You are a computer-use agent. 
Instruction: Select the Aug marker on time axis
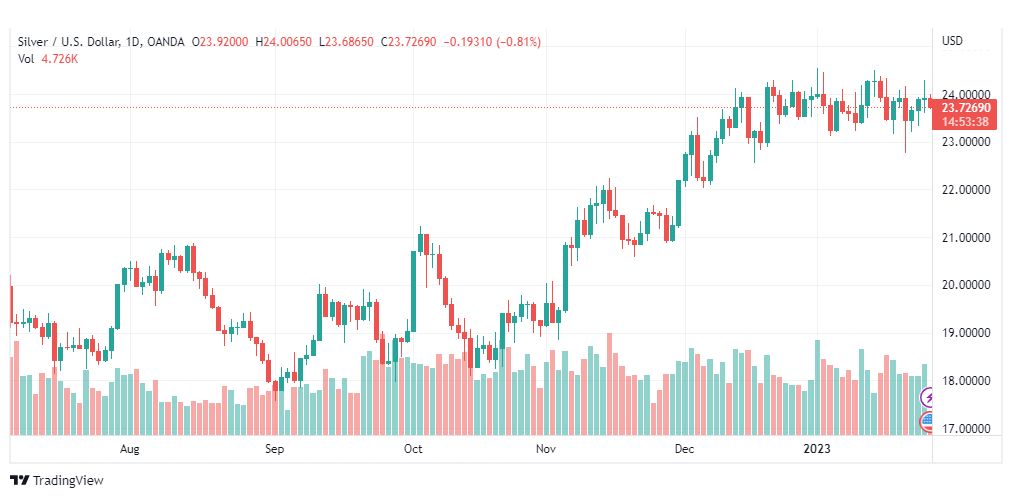[x=130, y=449]
